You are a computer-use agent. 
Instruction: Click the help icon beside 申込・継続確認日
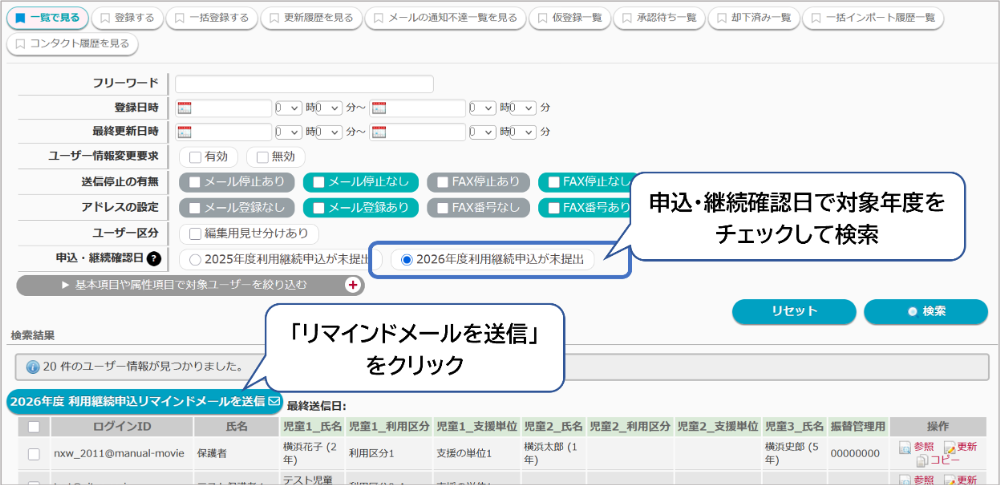154,259
